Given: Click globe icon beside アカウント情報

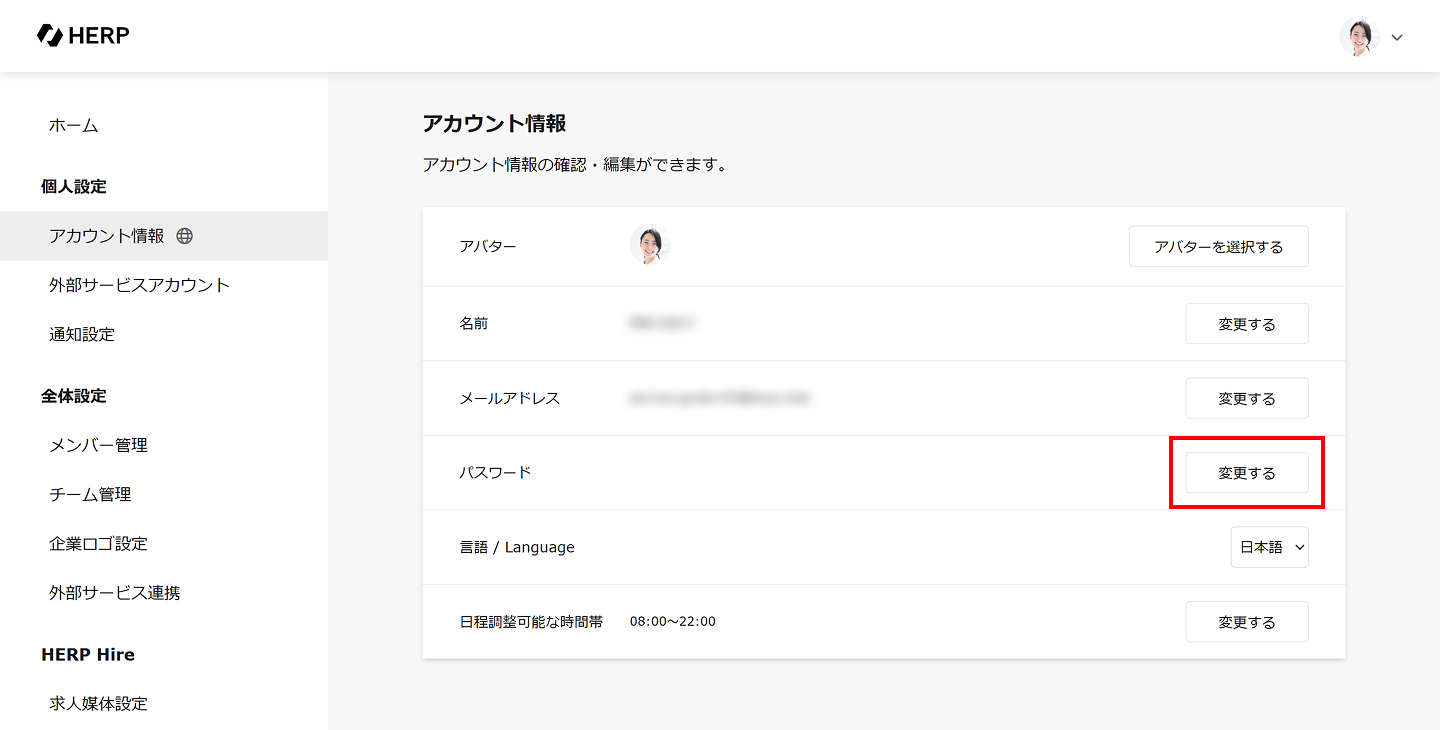Looking at the screenshot, I should 184,236.
